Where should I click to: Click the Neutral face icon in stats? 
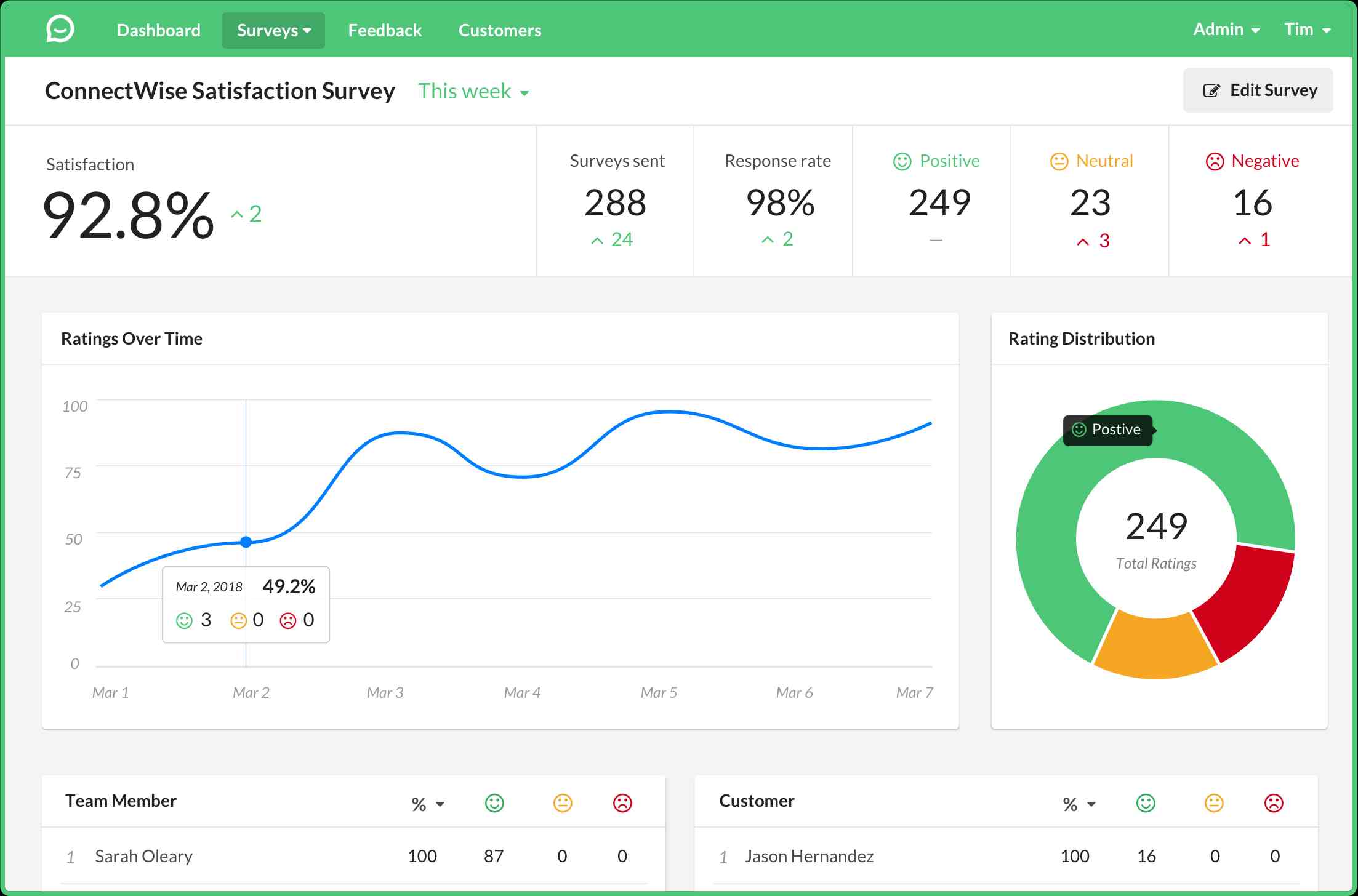[x=1059, y=161]
